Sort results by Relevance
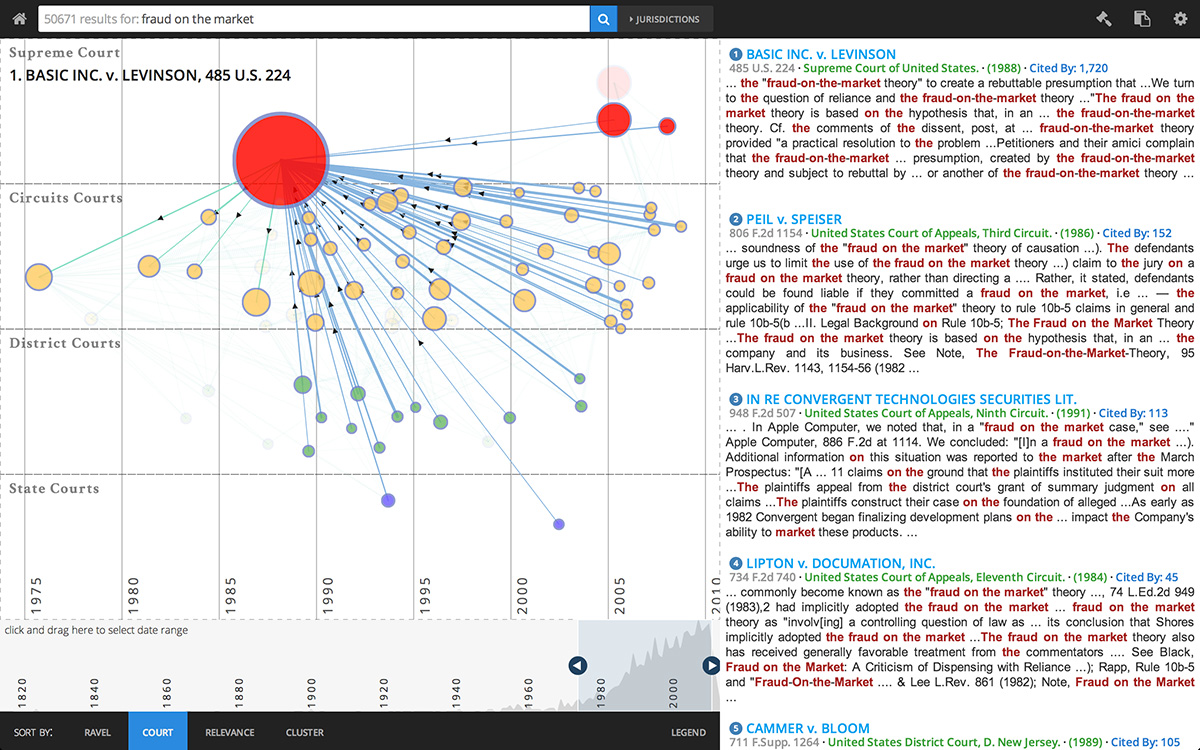1200x750 pixels. [229, 732]
